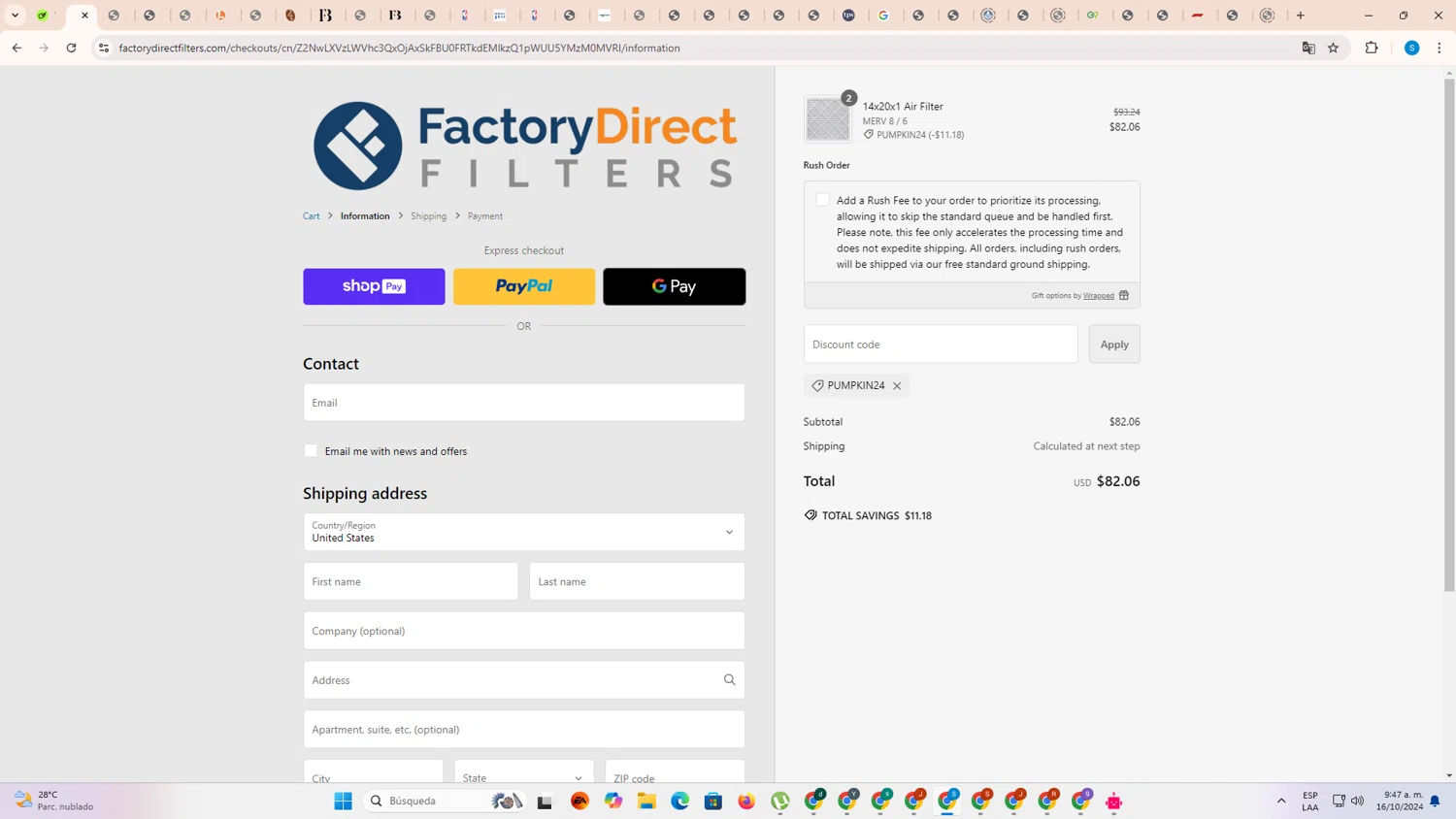The image size is (1456, 819).
Task: Open Microsoft Edge from the taskbar
Action: pyautogui.click(x=679, y=801)
